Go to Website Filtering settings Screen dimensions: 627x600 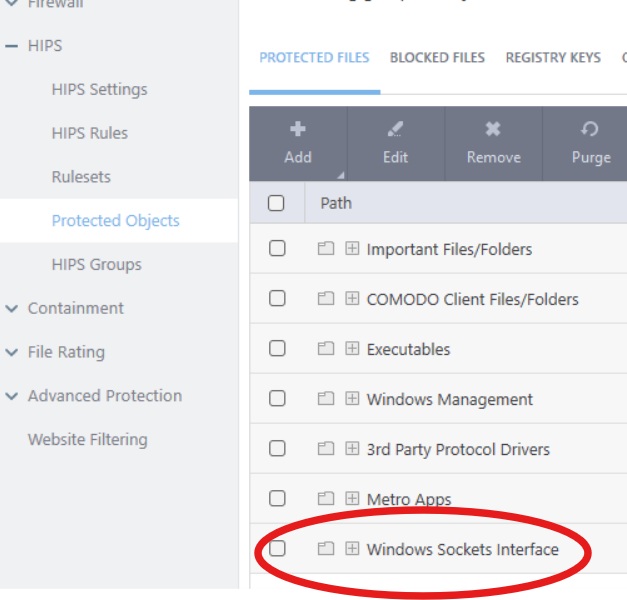click(x=87, y=439)
